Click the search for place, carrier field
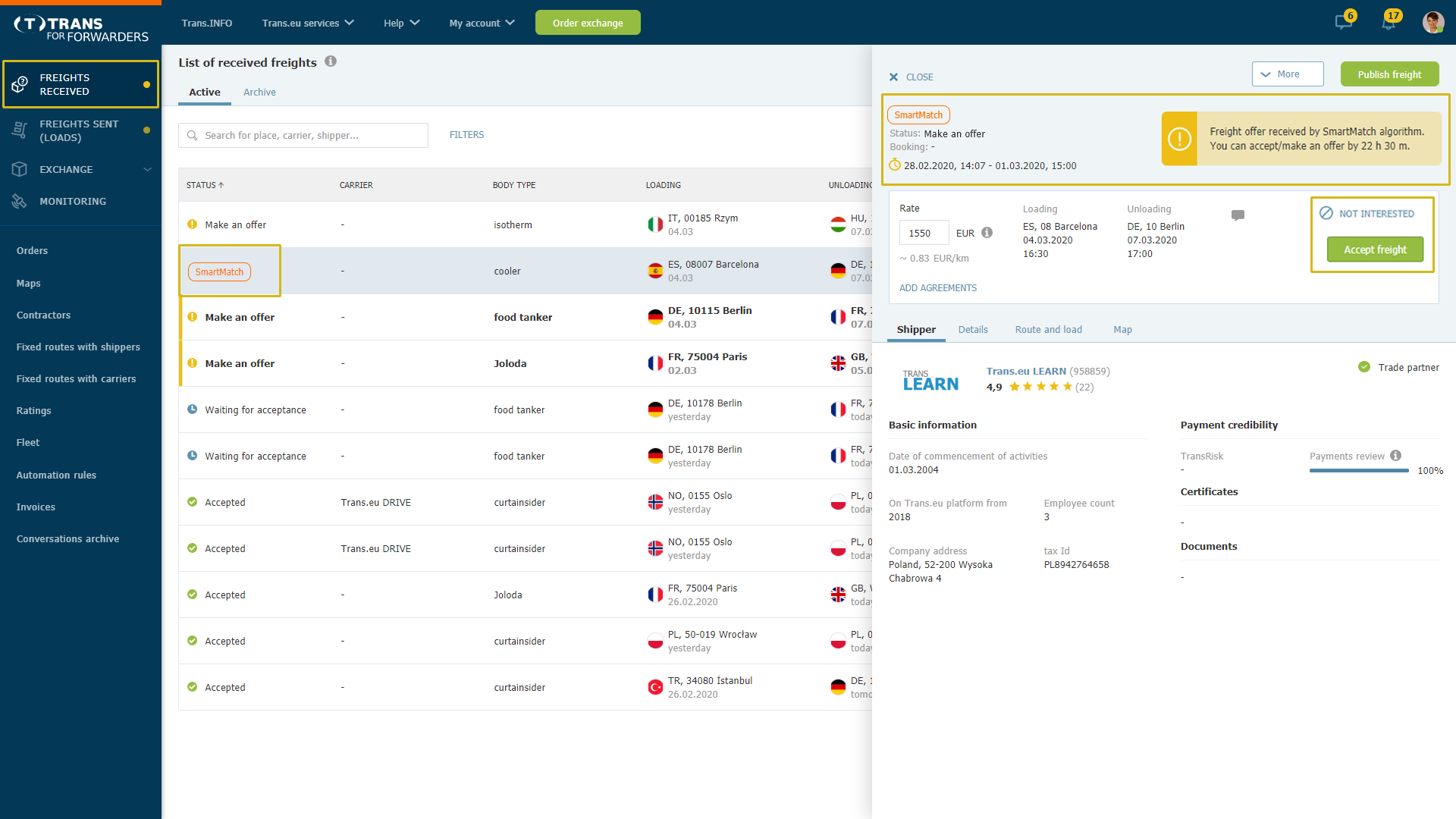1456x819 pixels. point(303,135)
